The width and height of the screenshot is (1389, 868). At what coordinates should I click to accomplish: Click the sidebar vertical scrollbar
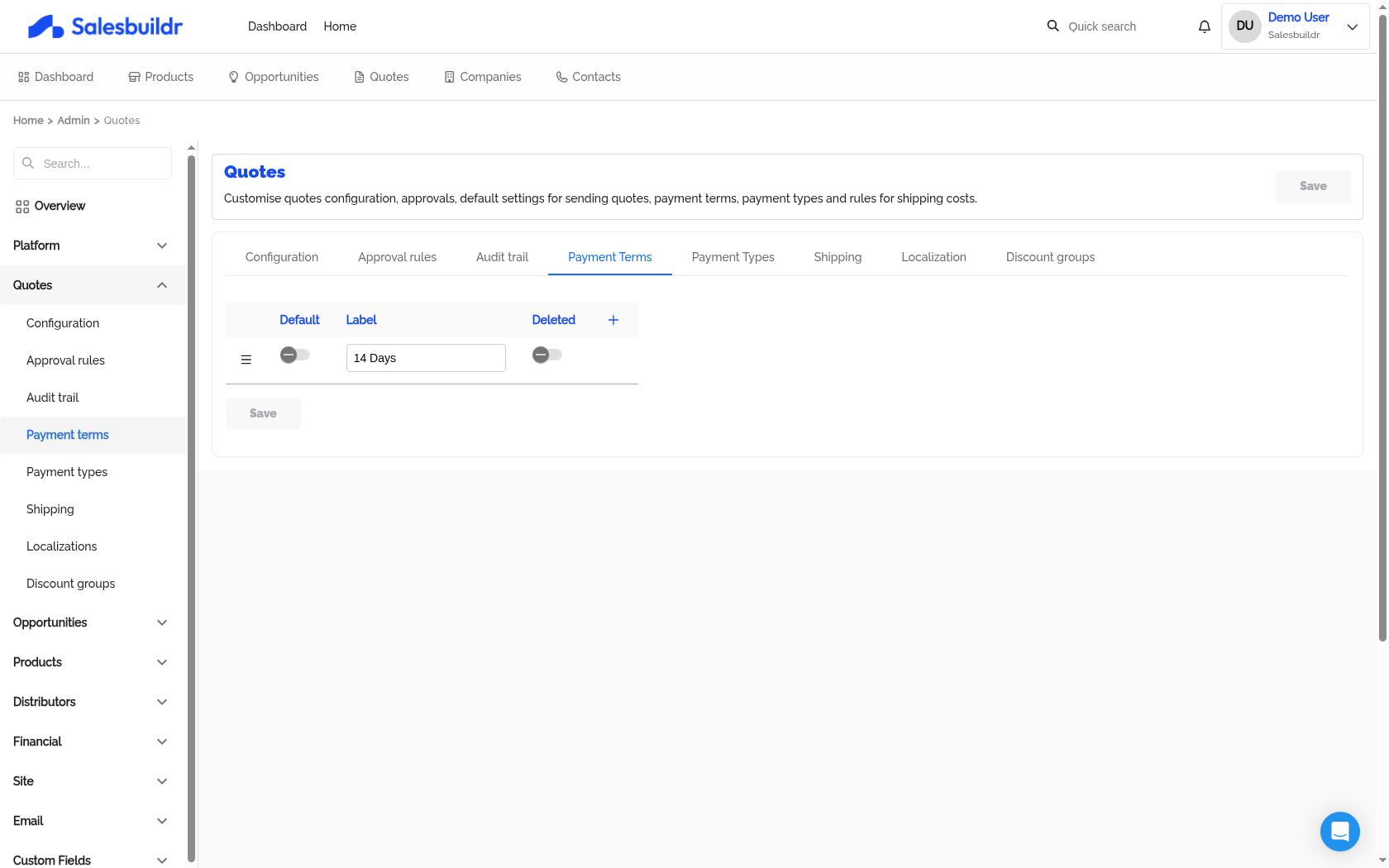click(x=191, y=508)
